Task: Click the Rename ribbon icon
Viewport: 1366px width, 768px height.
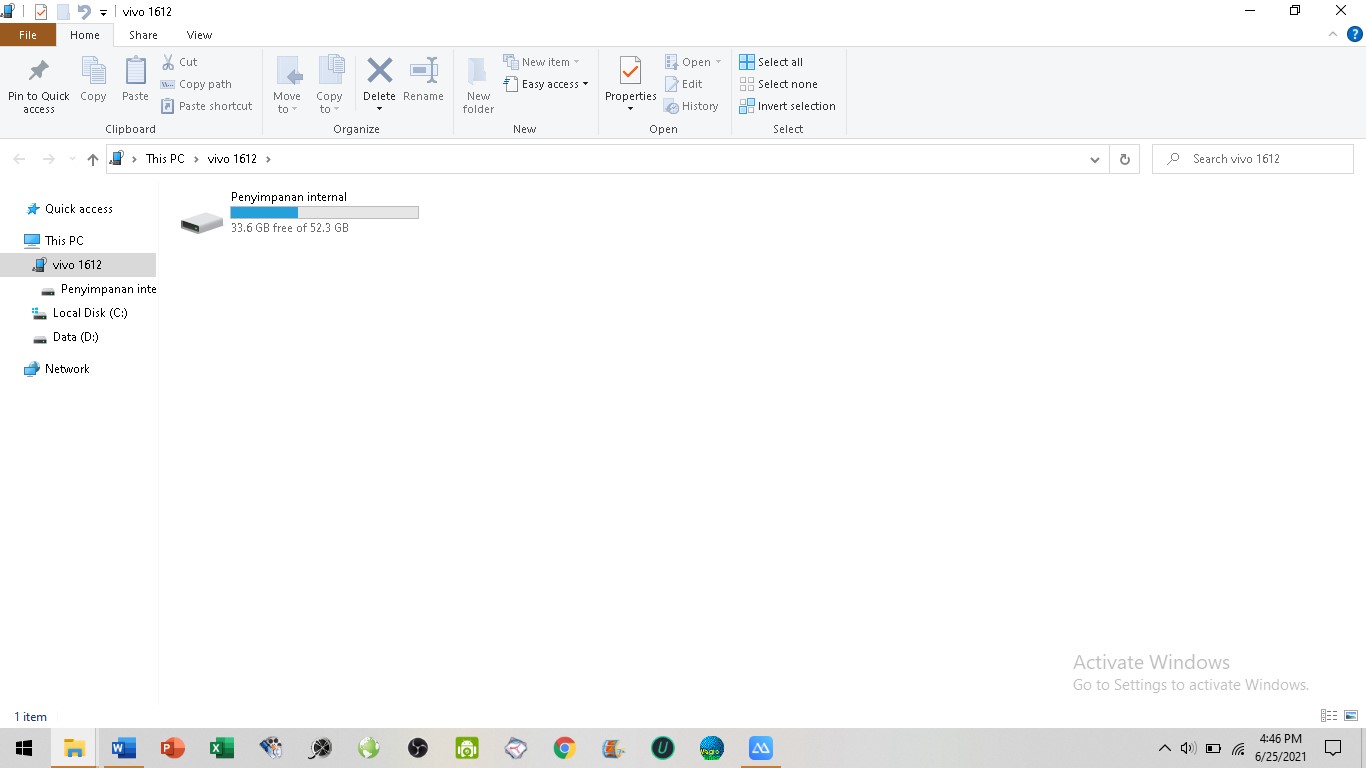Action: coord(424,71)
